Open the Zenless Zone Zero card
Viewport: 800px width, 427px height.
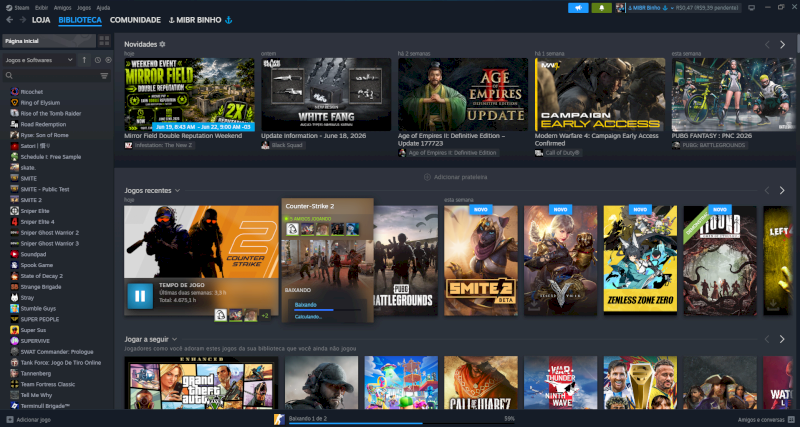click(640, 260)
